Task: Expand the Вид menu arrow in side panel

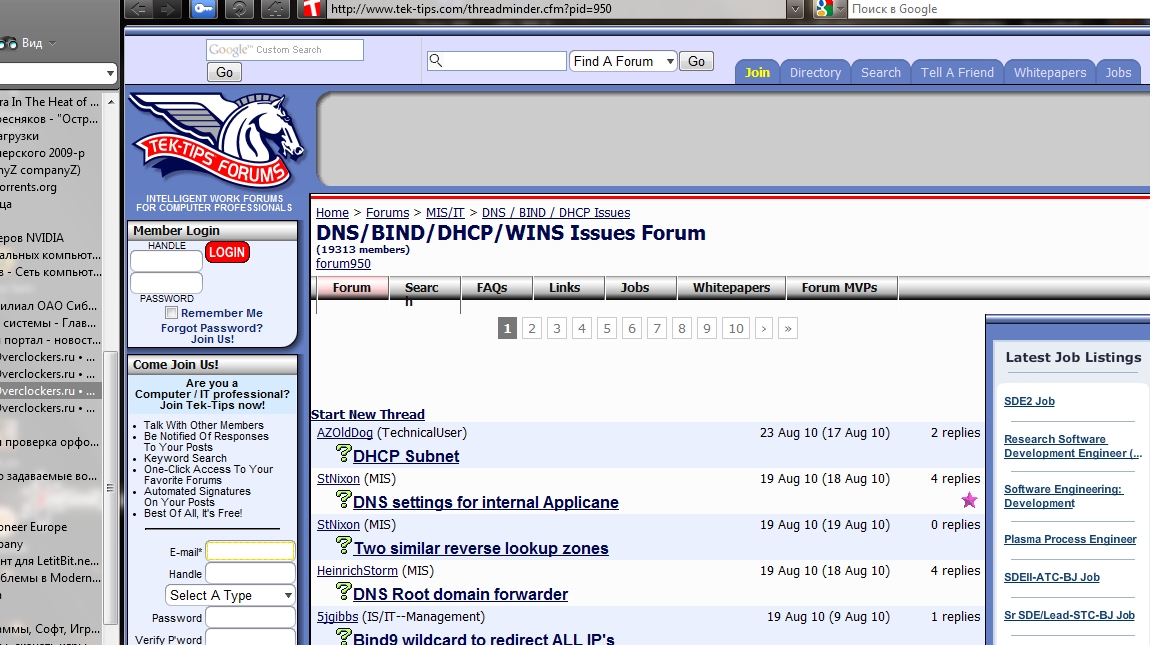Action: coord(52,43)
